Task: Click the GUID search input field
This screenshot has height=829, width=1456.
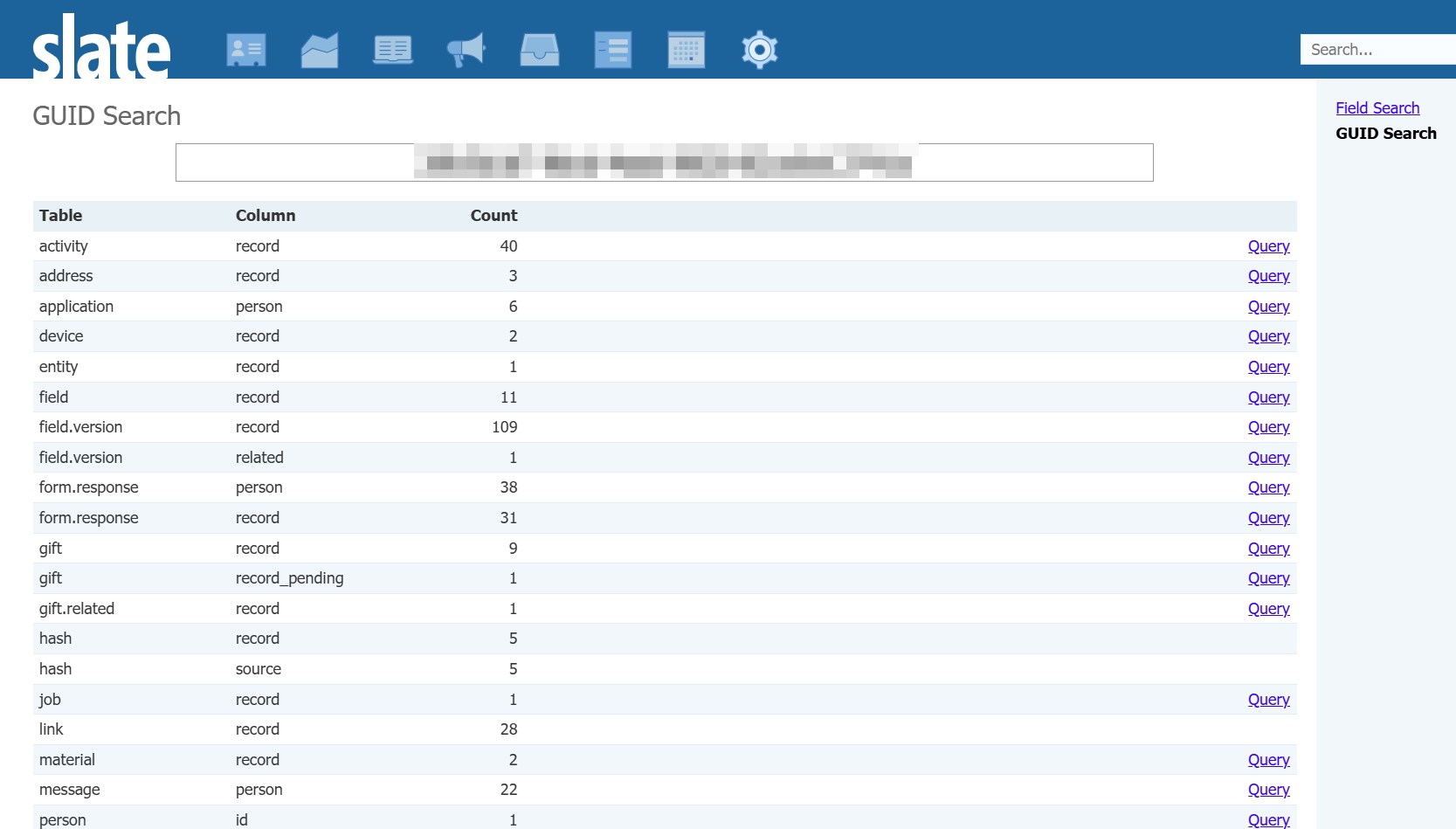Action: point(664,162)
